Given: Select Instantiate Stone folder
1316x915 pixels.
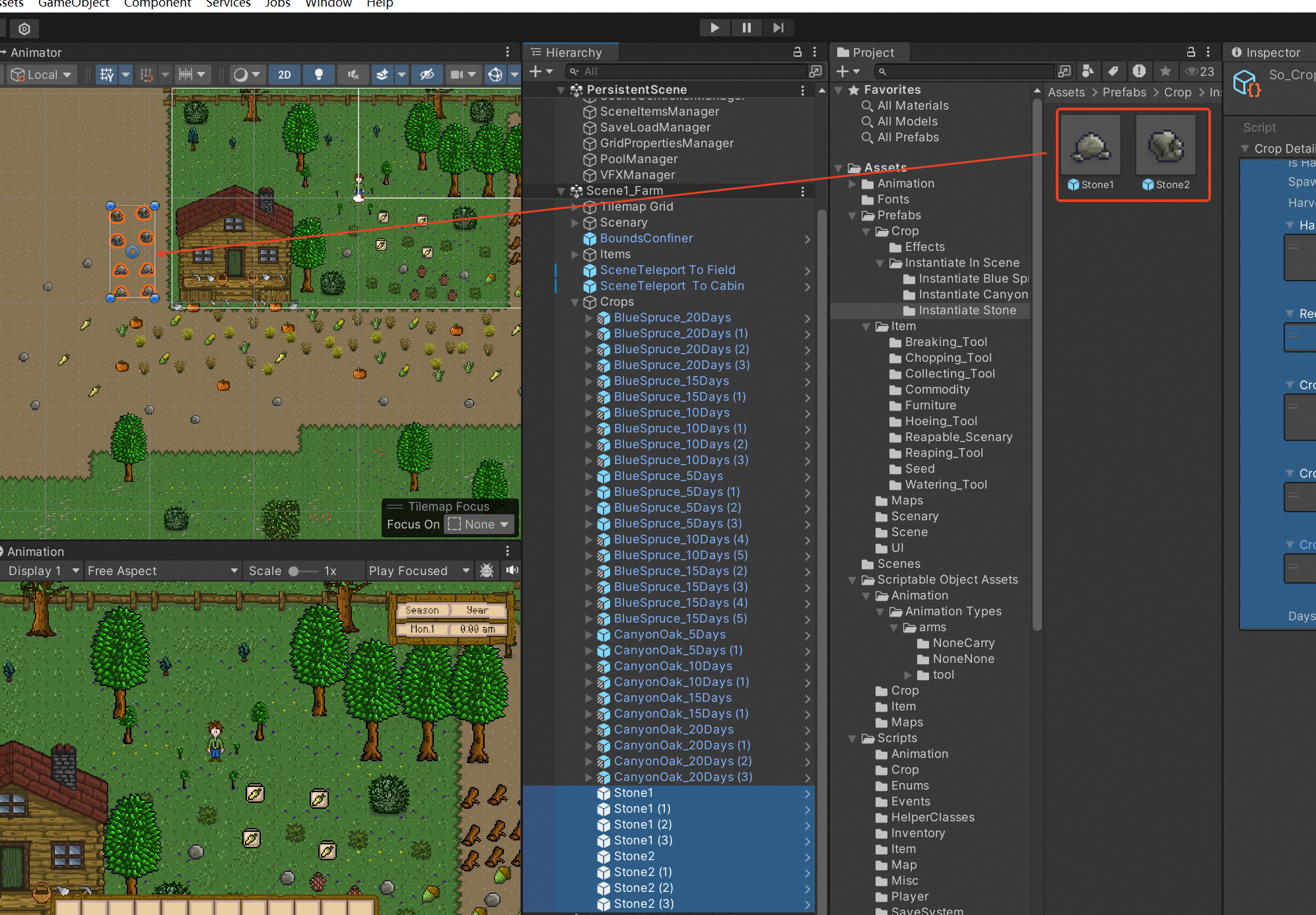Looking at the screenshot, I should [967, 310].
